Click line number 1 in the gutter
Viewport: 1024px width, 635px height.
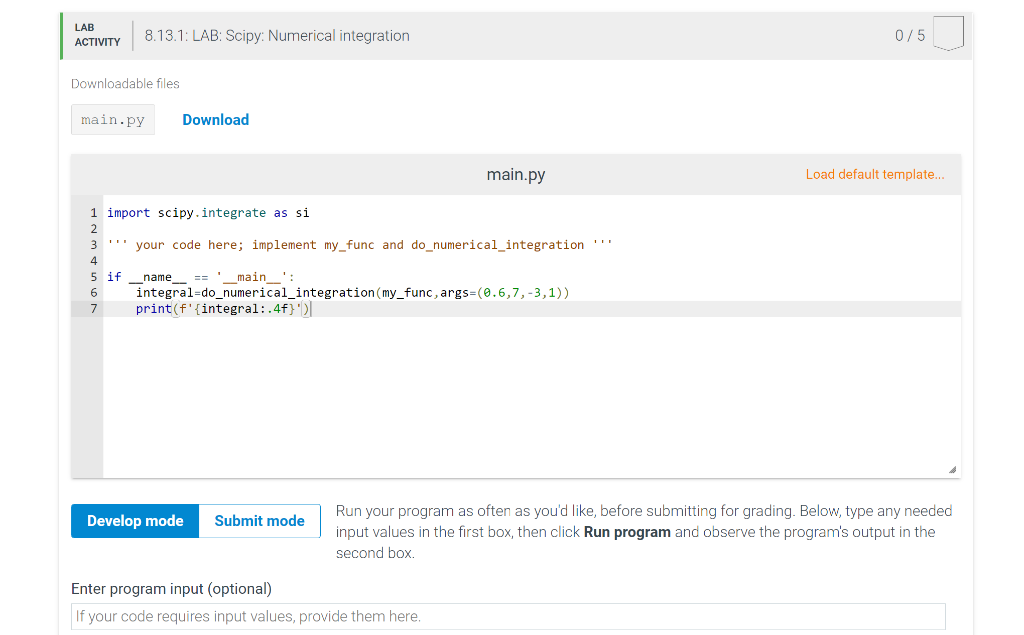tap(93, 212)
